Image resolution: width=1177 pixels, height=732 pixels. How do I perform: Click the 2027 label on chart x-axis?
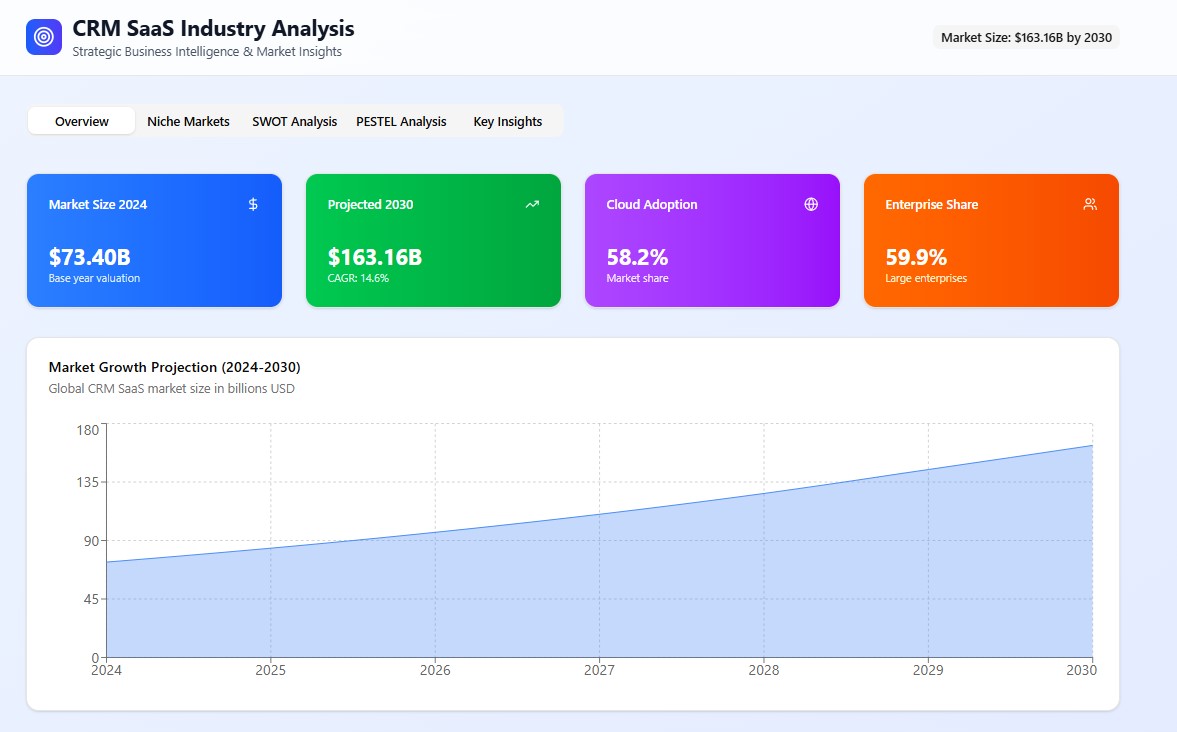(599, 670)
